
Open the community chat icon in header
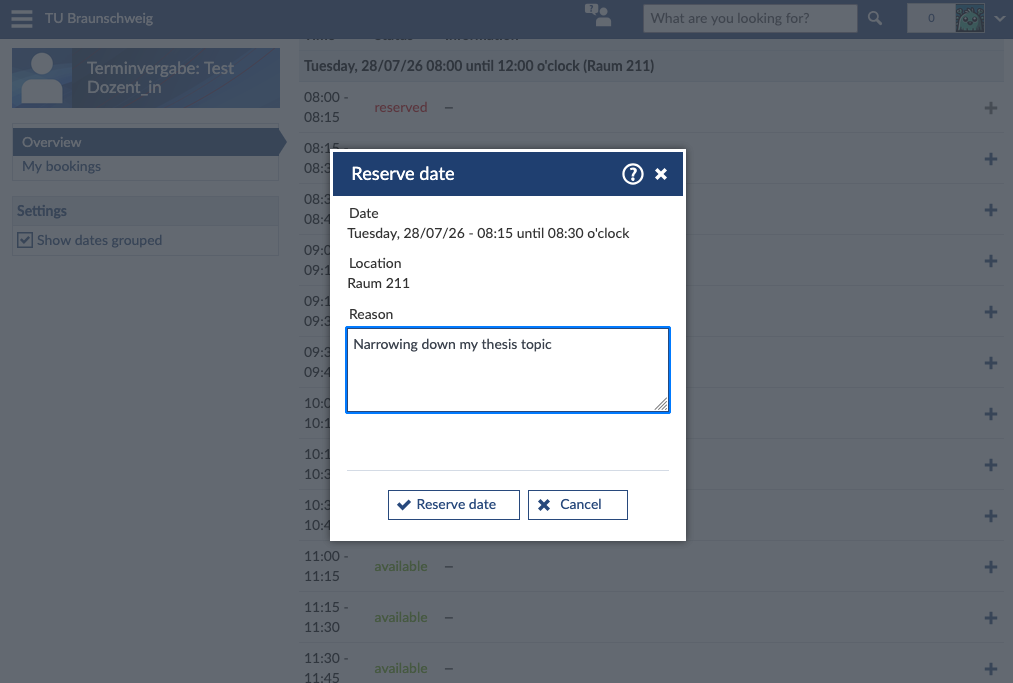[598, 16]
